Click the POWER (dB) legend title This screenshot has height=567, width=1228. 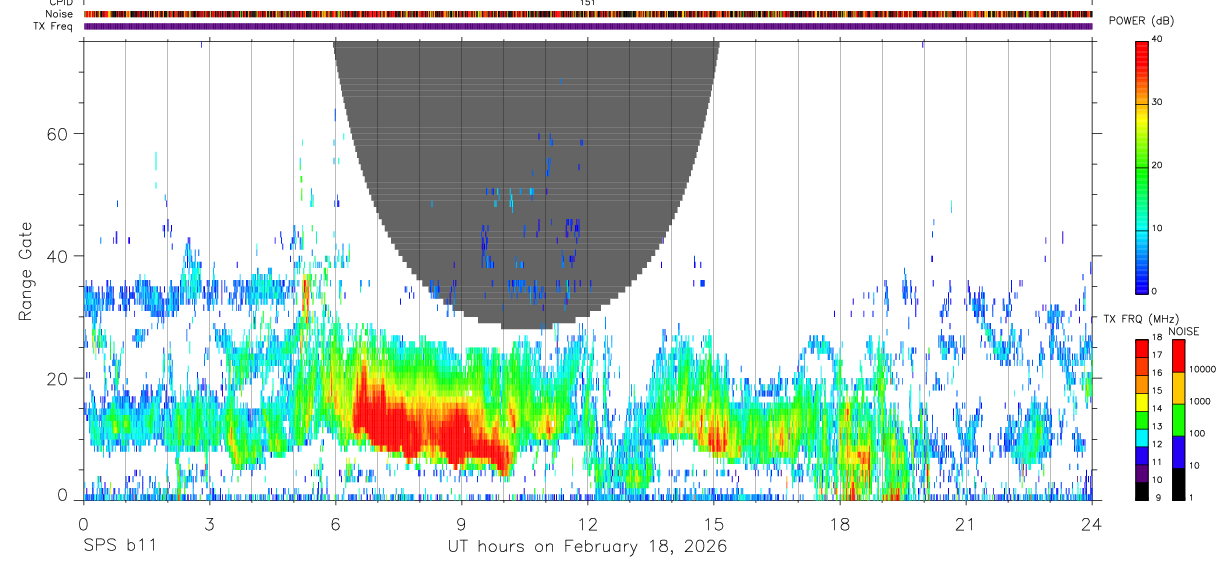tap(1142, 21)
